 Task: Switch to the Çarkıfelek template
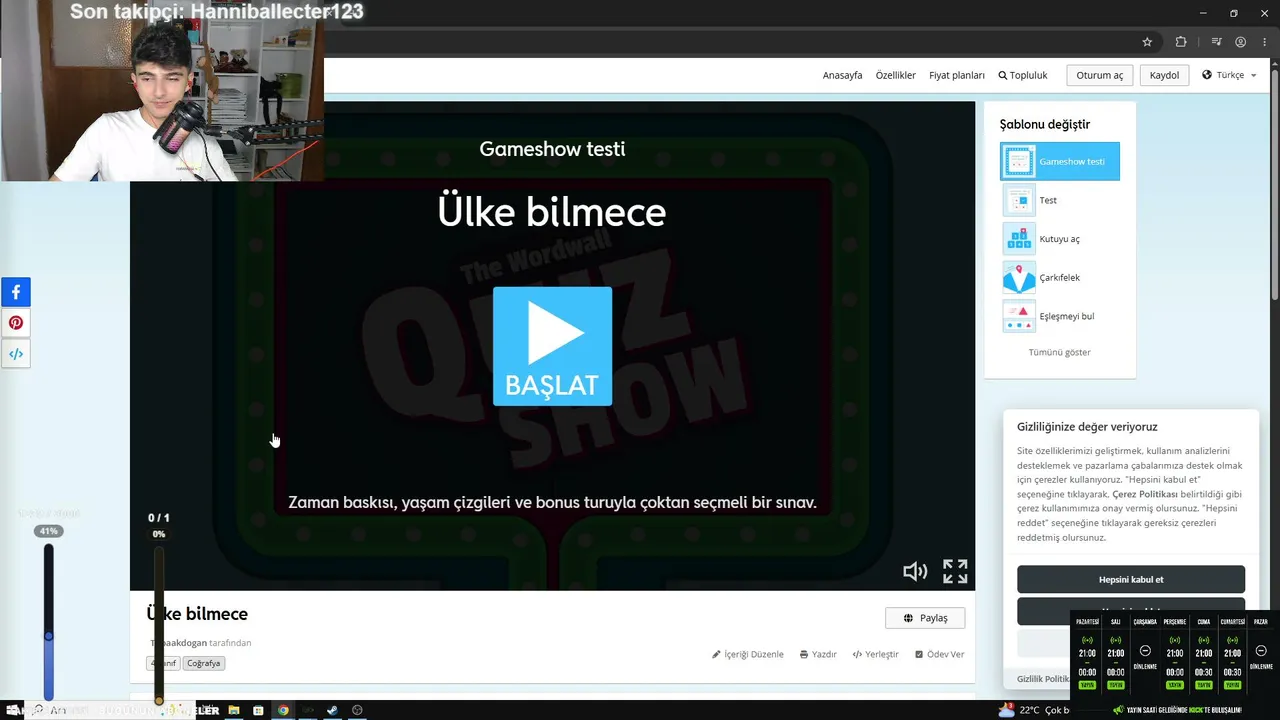click(x=1060, y=278)
